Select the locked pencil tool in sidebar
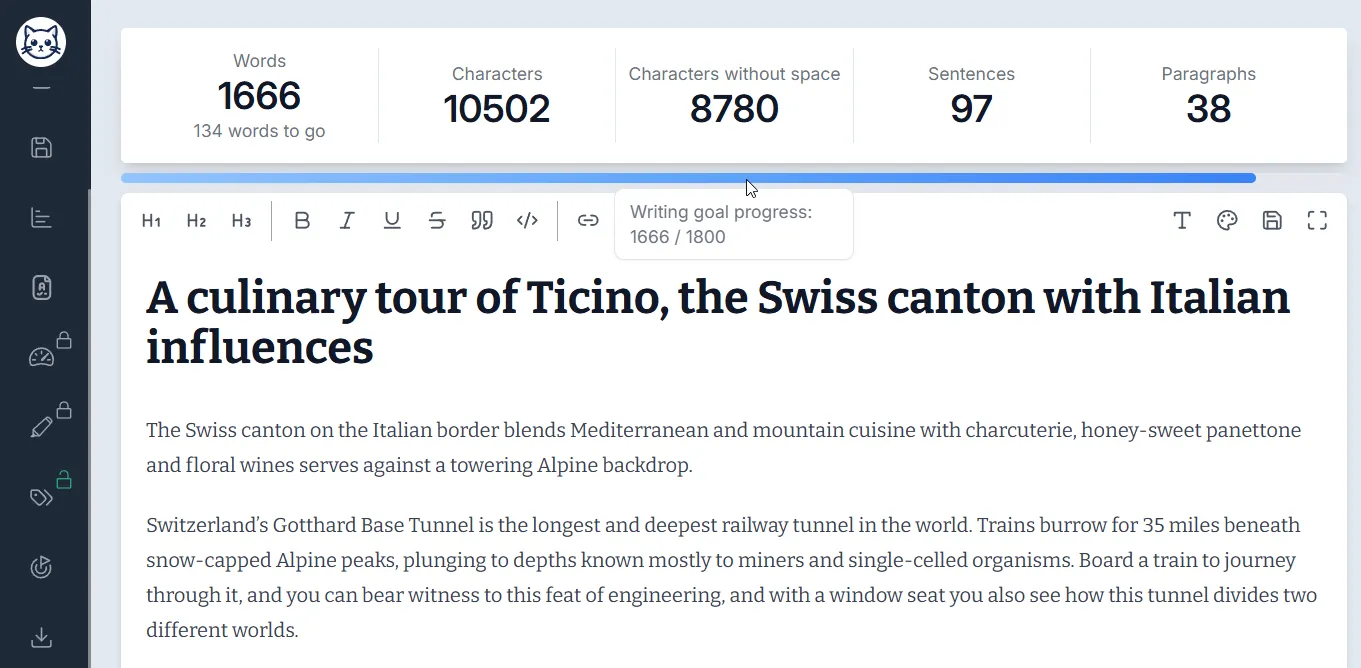1361x668 pixels. 41,427
